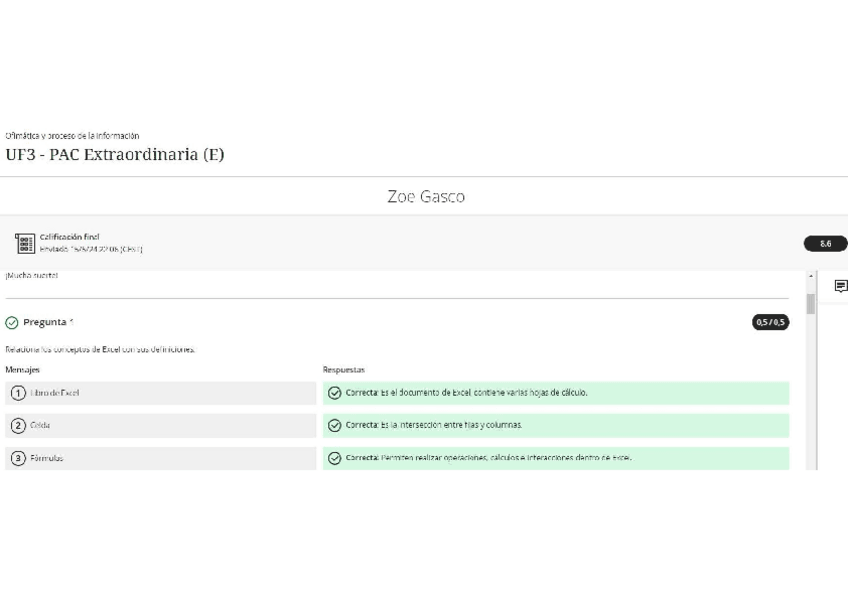Click the Pregunta 1 heading
The height and width of the screenshot is (599, 848).
point(48,323)
